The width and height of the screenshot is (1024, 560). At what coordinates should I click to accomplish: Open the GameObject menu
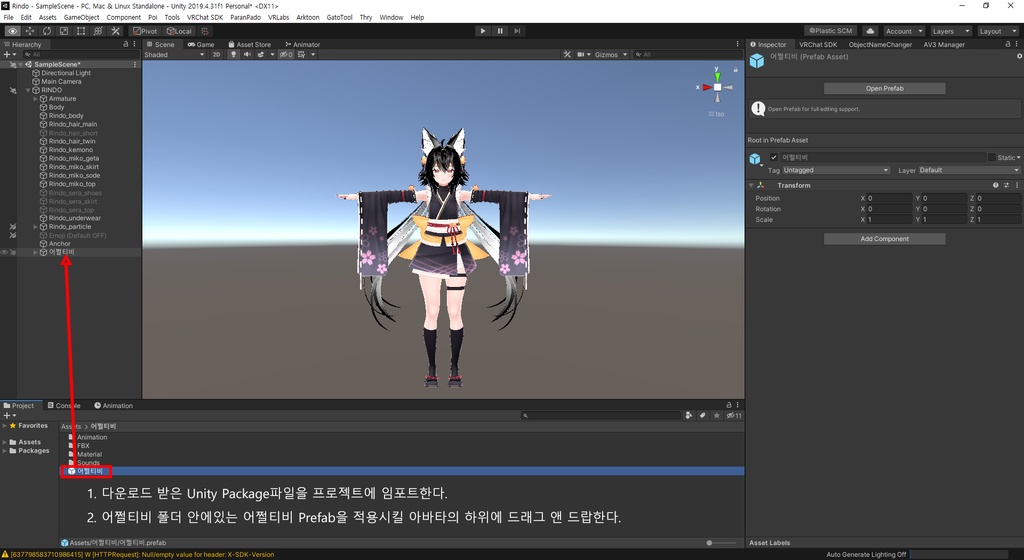pyautogui.click(x=81, y=17)
